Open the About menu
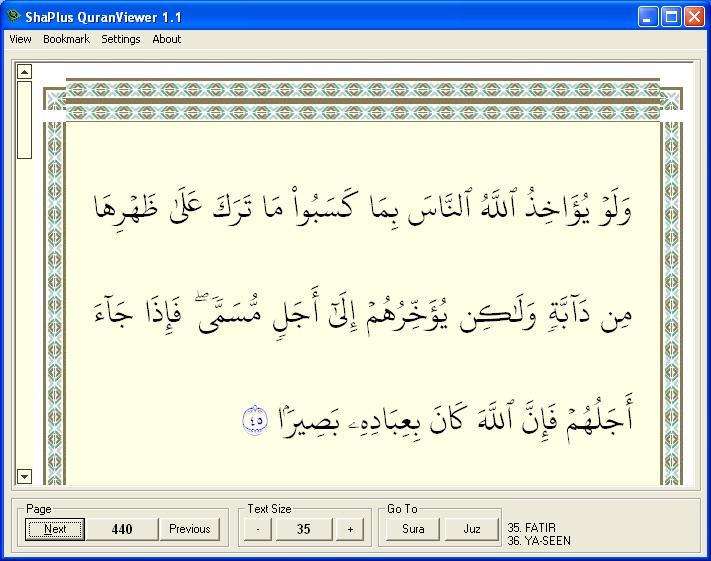 pyautogui.click(x=166, y=39)
